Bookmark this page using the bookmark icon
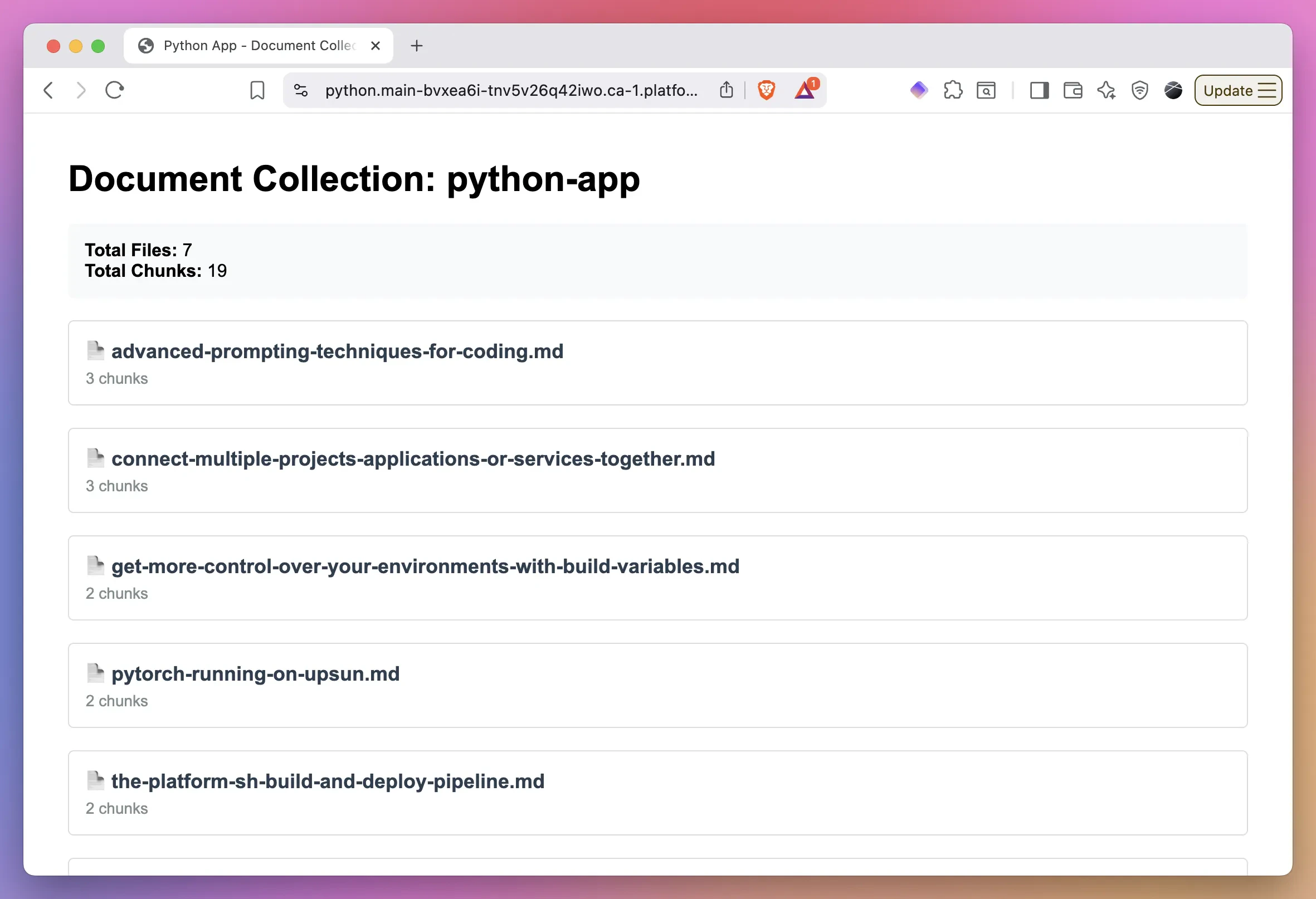This screenshot has height=899, width=1316. (x=257, y=90)
